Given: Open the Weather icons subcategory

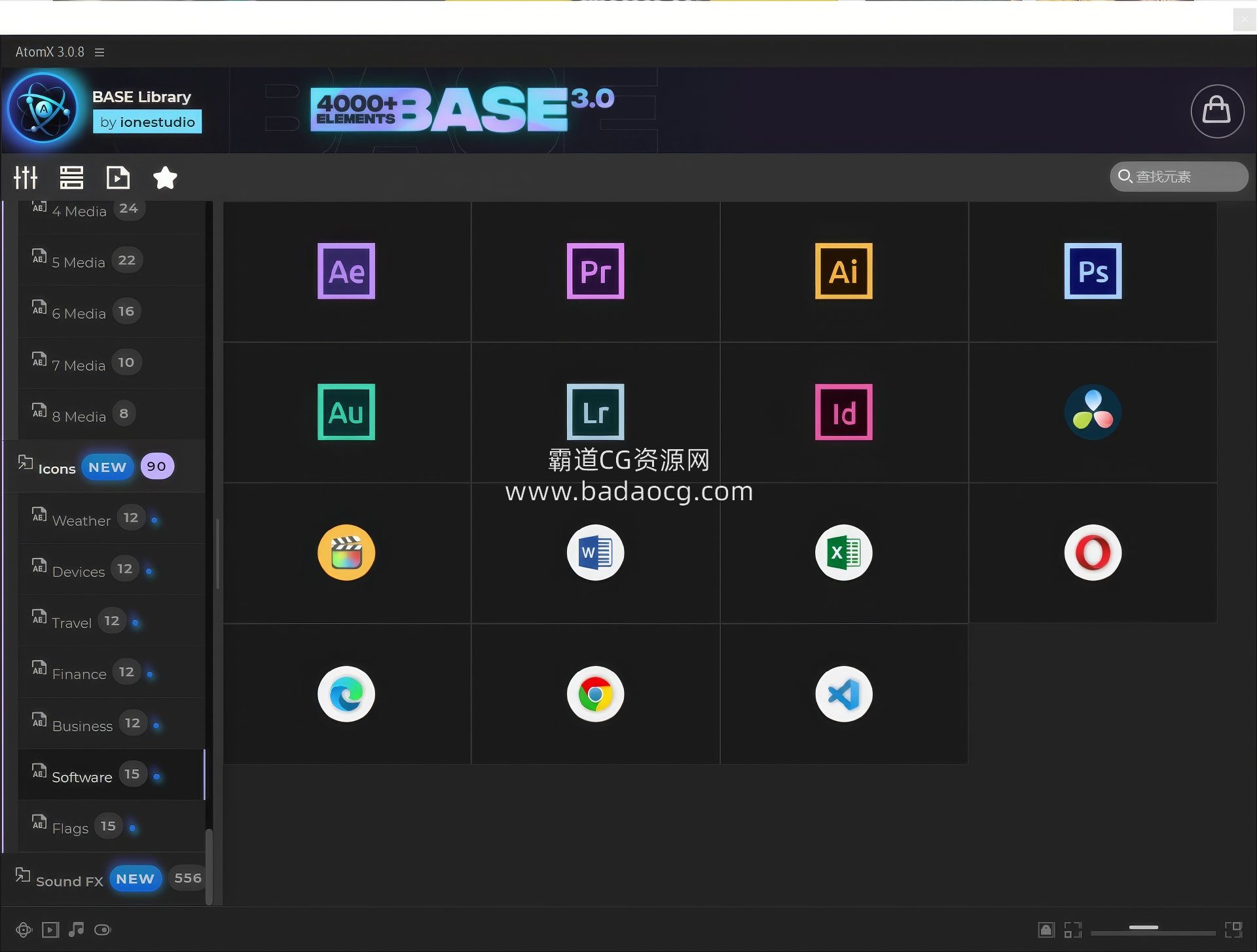Looking at the screenshot, I should tap(111, 519).
